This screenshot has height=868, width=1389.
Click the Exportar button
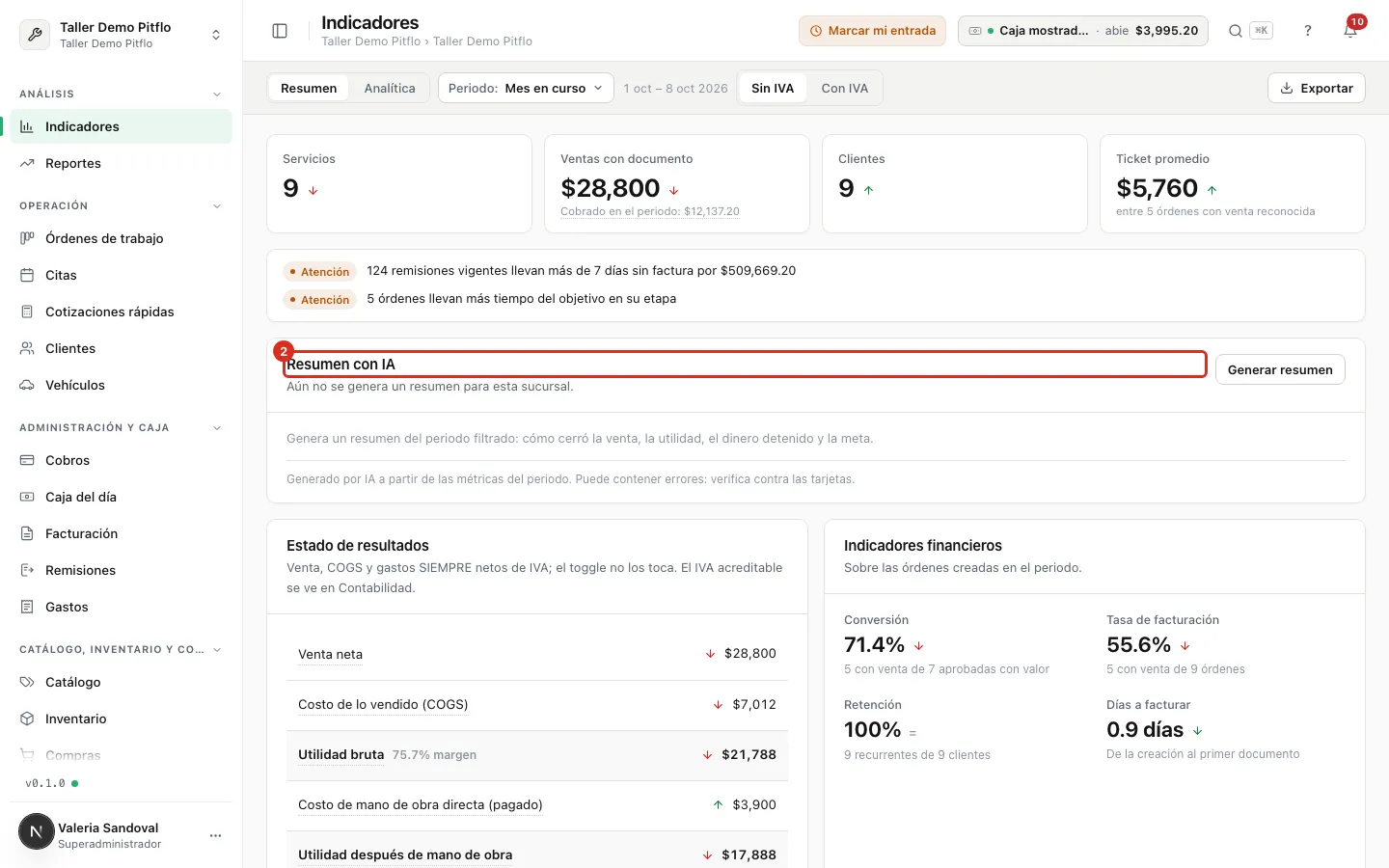coord(1317,88)
